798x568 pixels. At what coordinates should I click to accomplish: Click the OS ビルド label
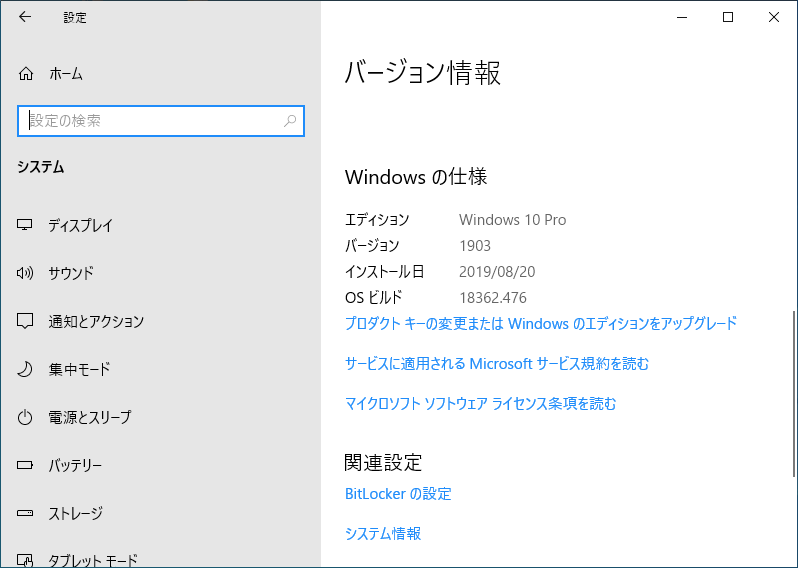pyautogui.click(x=374, y=298)
